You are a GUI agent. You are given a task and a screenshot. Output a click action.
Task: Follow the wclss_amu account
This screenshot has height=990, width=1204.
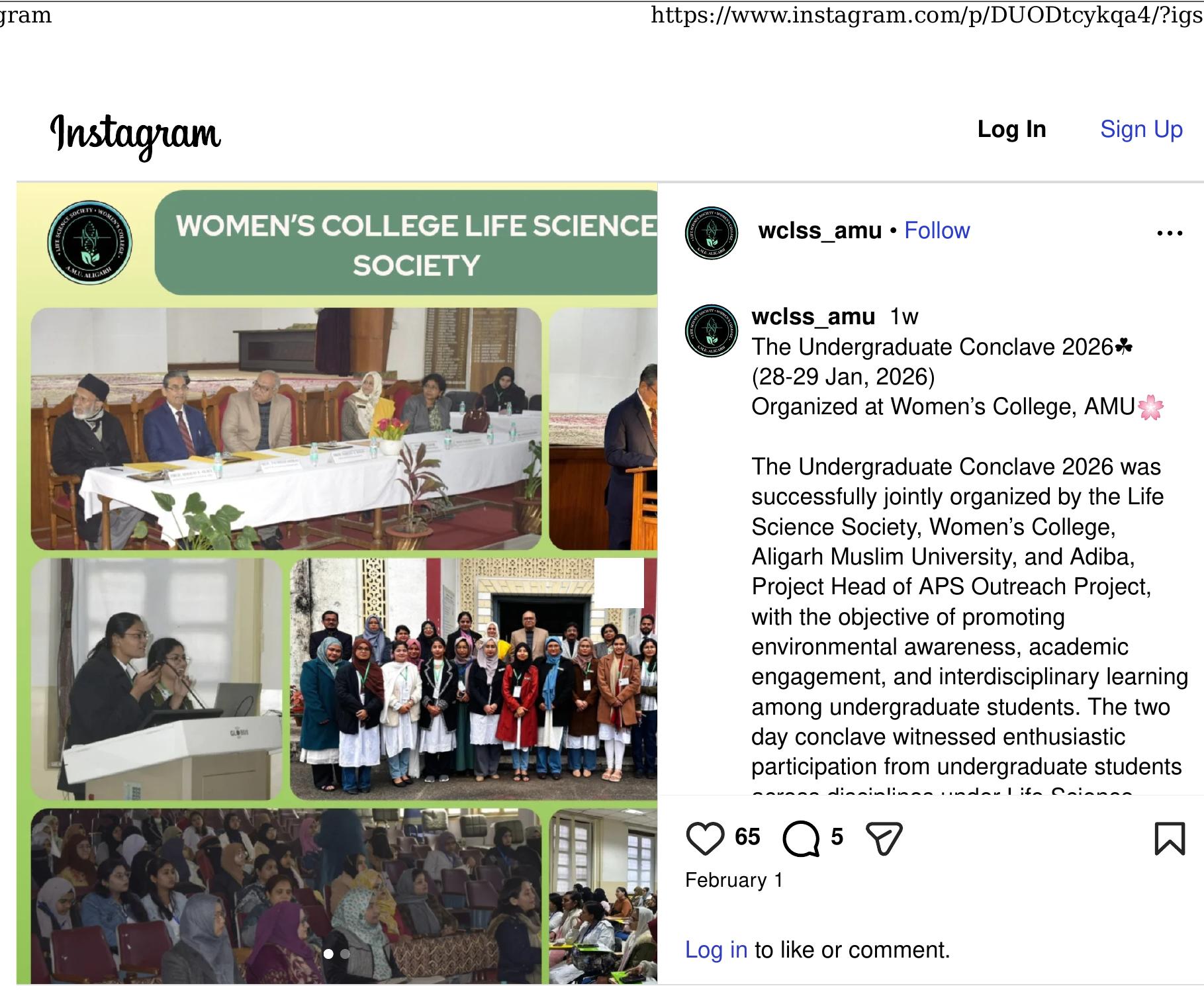[x=937, y=230]
